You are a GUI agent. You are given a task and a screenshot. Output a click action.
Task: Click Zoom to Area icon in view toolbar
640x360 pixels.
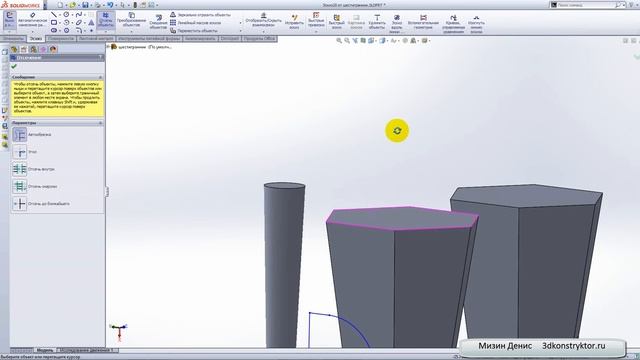coord(347,40)
